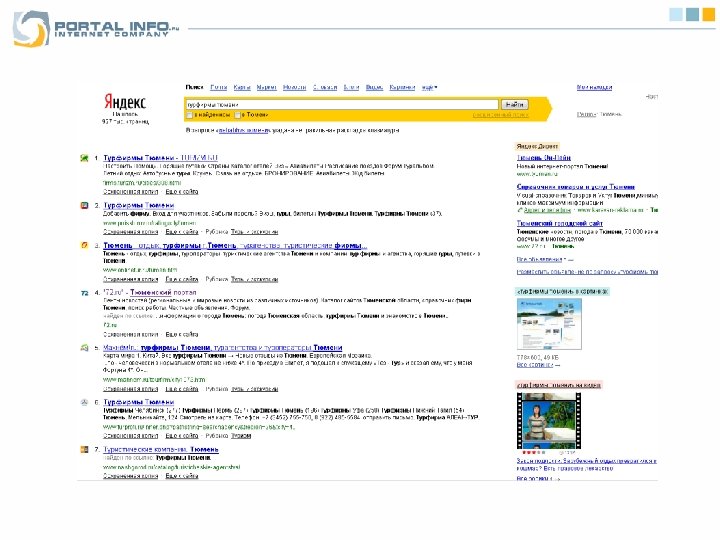This screenshot has width=720, height=540.
Task: Click the favicon beside result 7
Action: point(84,450)
